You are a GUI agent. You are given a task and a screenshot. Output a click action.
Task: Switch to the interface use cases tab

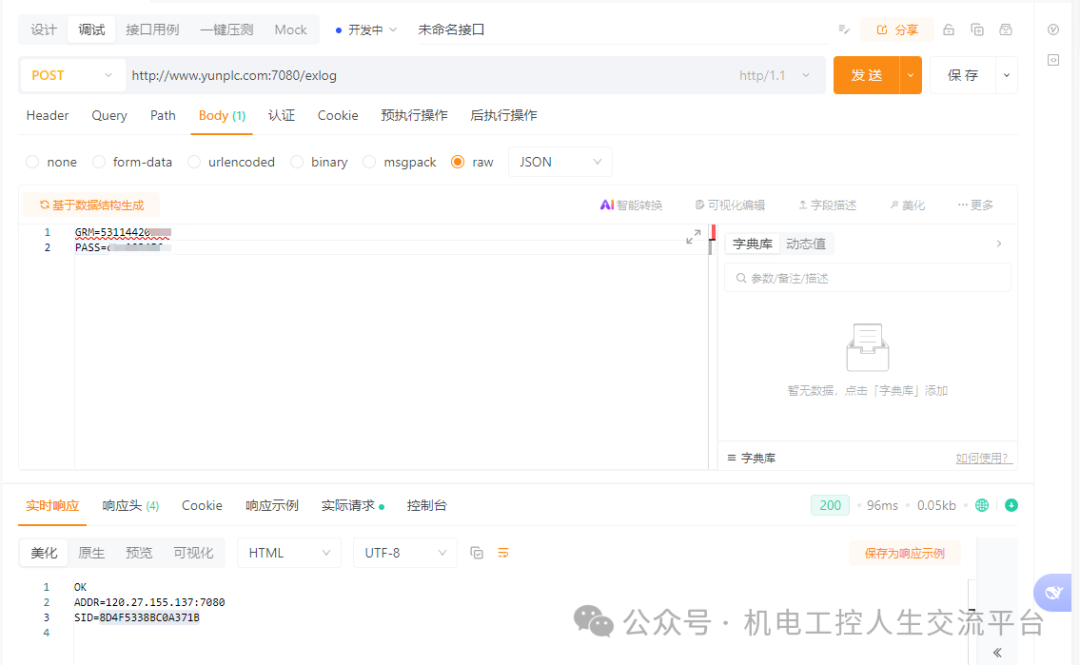click(152, 30)
